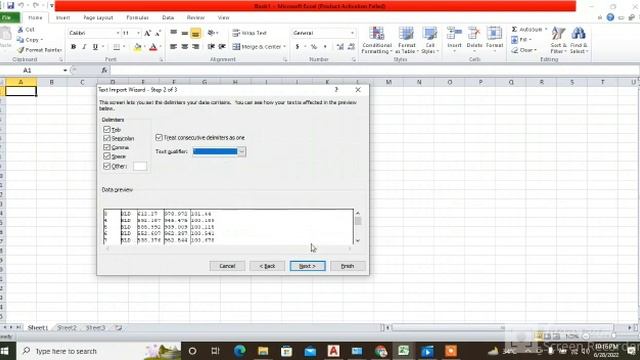Apply accounting dollar number format
This screenshot has width=640, height=360.
297,47
